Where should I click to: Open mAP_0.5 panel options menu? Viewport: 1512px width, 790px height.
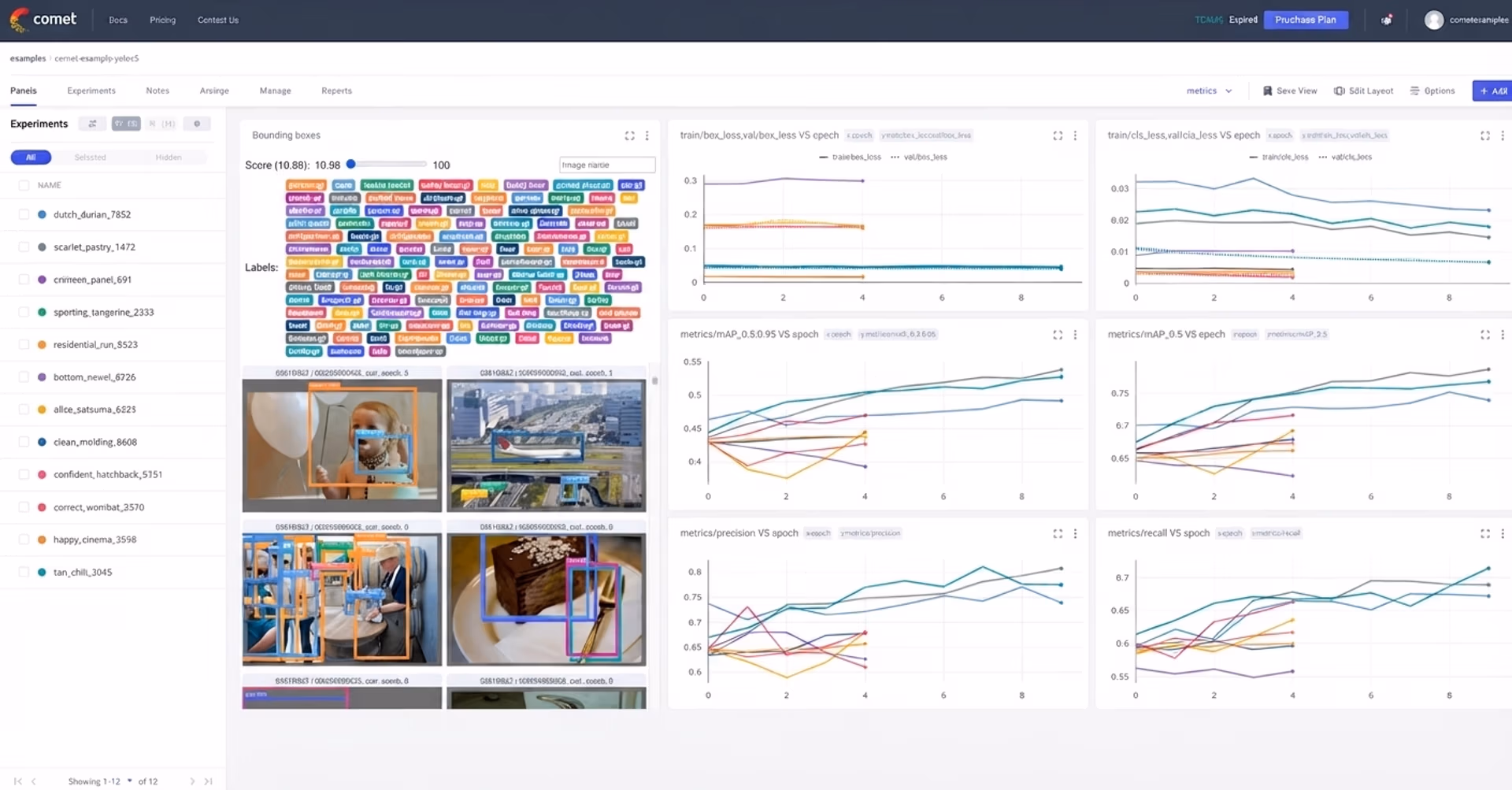coord(1503,335)
